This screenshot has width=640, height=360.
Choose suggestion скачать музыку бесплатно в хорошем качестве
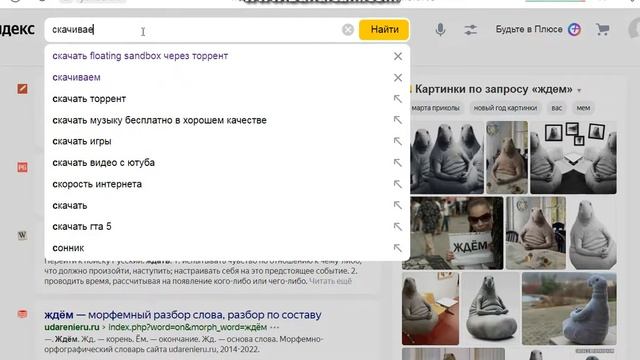tap(159, 120)
